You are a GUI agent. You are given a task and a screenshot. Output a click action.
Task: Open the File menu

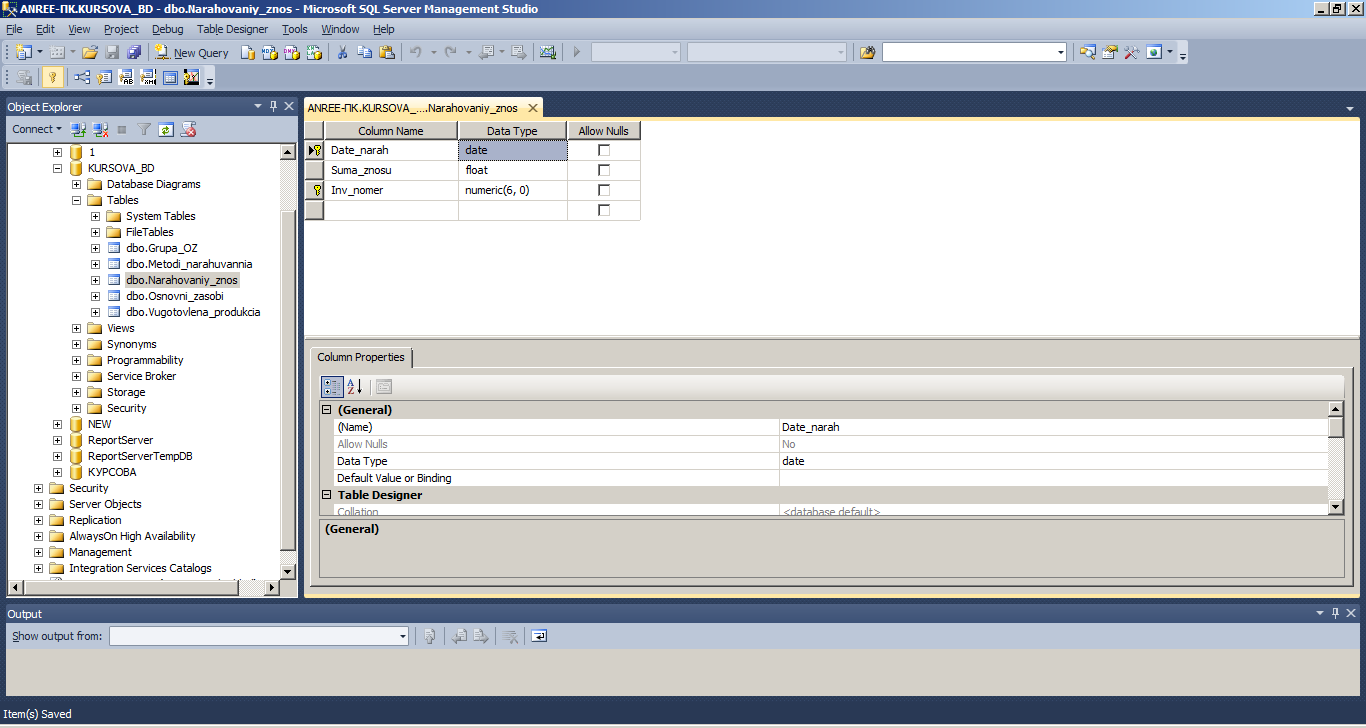point(14,29)
